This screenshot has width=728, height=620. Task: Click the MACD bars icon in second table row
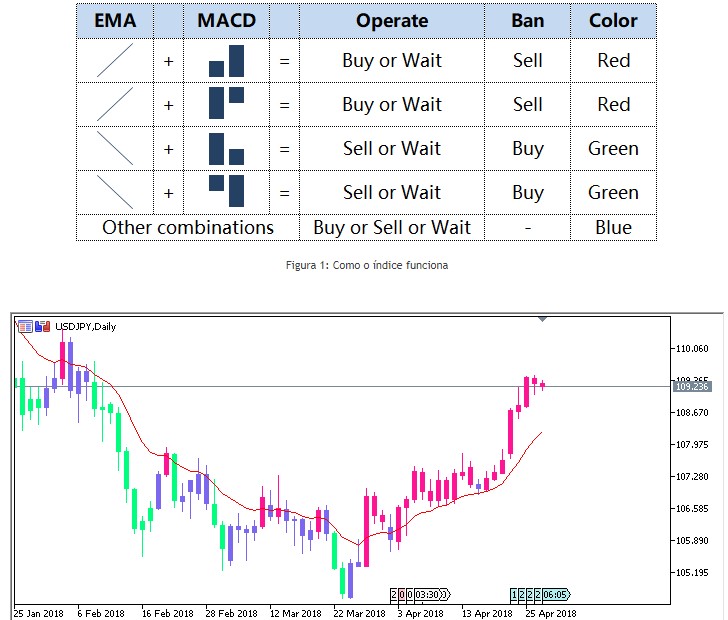coord(226,104)
